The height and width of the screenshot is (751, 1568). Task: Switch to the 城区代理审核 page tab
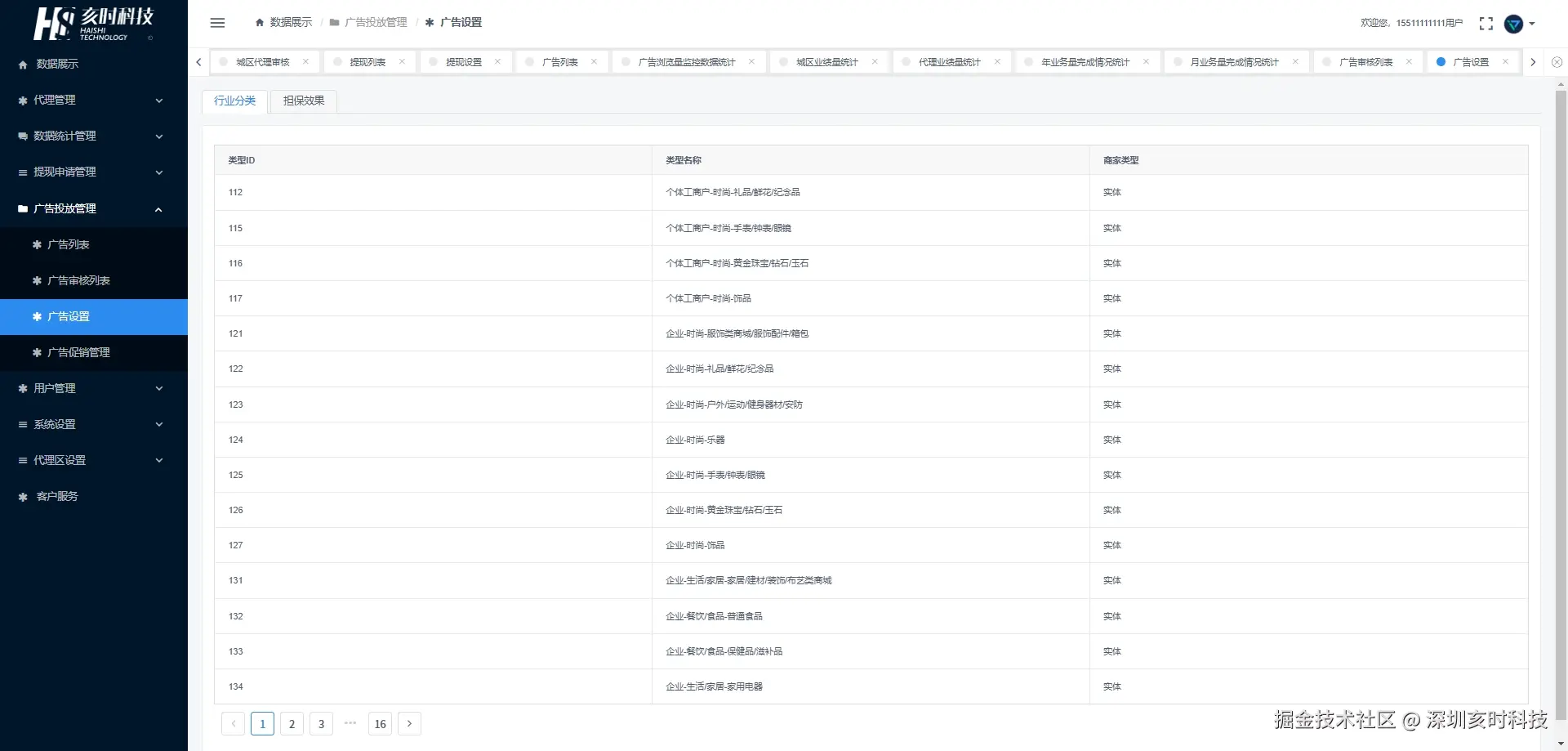point(263,62)
